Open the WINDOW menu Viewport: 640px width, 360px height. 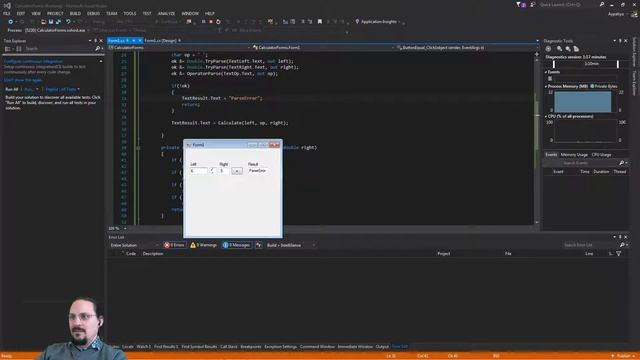[190, 13]
